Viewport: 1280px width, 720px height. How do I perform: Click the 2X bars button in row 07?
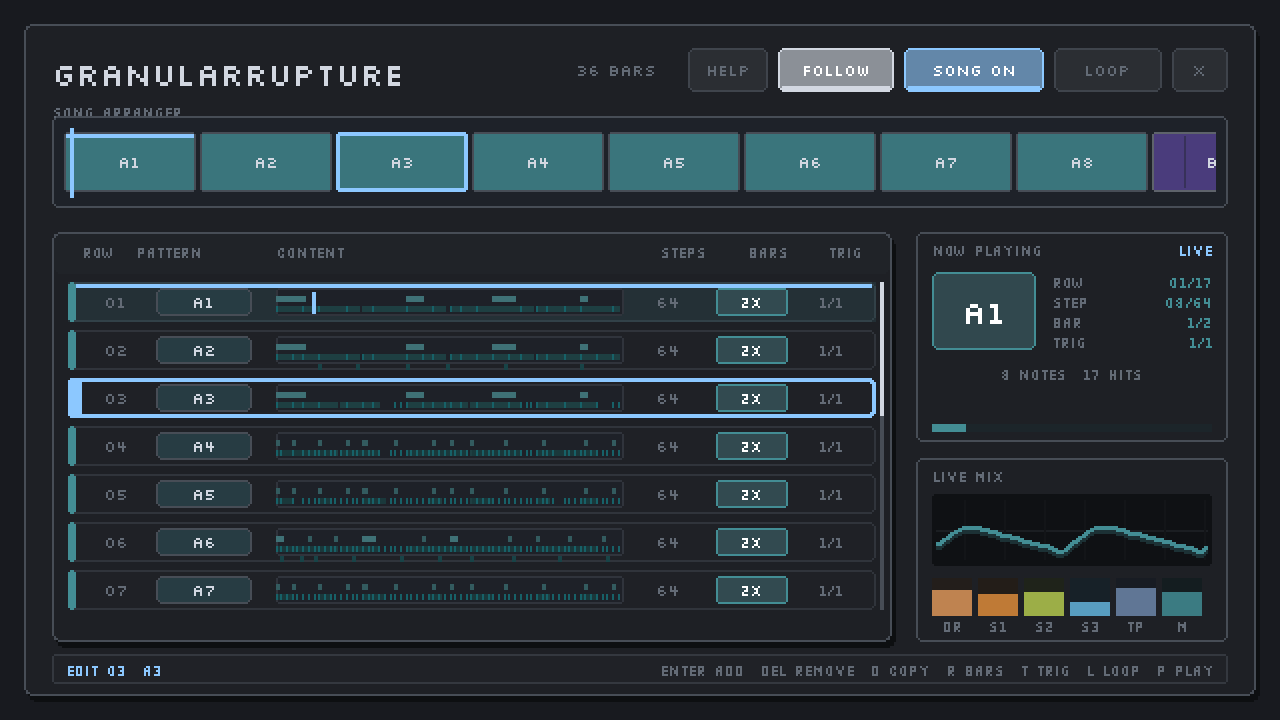coord(752,591)
